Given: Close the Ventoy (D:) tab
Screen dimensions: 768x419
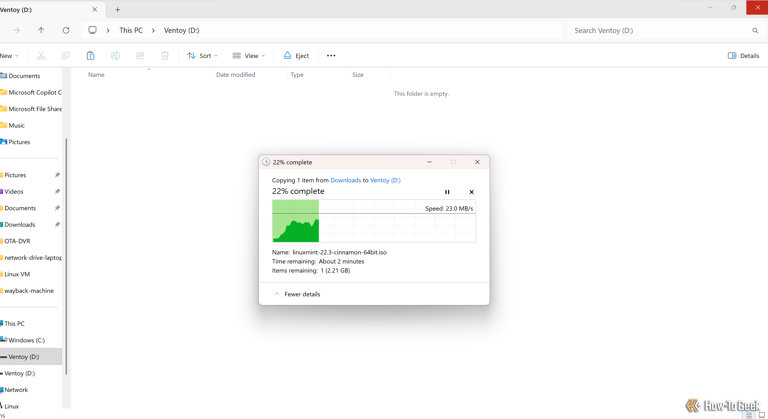Looking at the screenshot, I should [95, 9].
